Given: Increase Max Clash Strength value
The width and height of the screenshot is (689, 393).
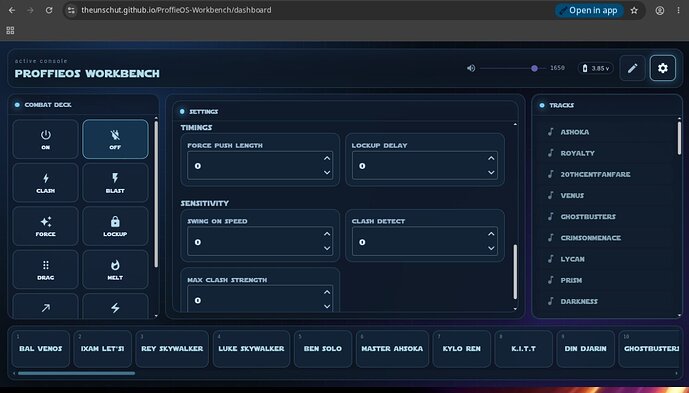Looking at the screenshot, I should [327, 292].
